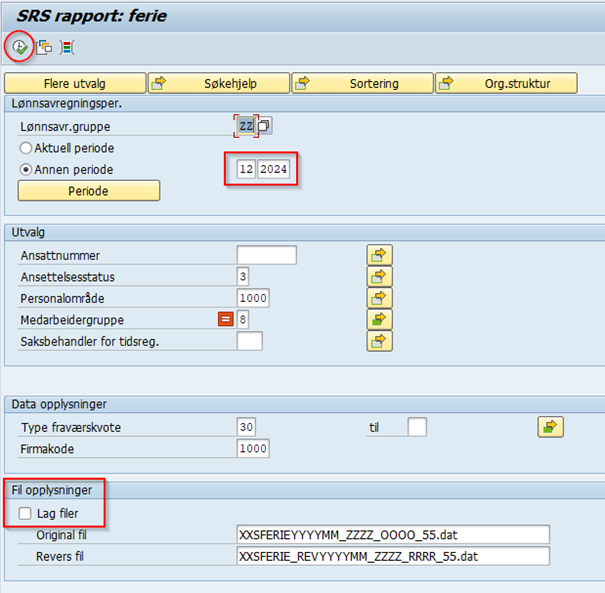Enable the Lag filer checkbox
Screen dimensions: 605x593
click(x=25, y=513)
